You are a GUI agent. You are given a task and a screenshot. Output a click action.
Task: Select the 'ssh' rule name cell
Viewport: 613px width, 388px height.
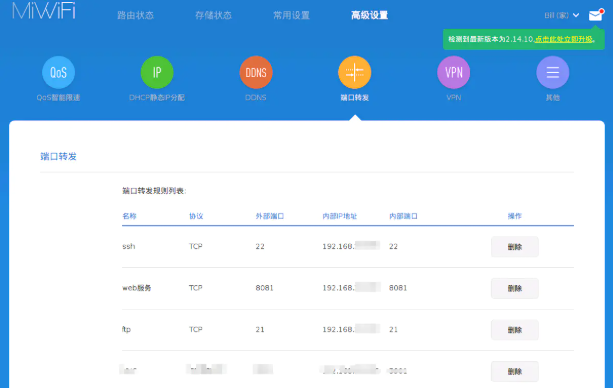tap(129, 246)
